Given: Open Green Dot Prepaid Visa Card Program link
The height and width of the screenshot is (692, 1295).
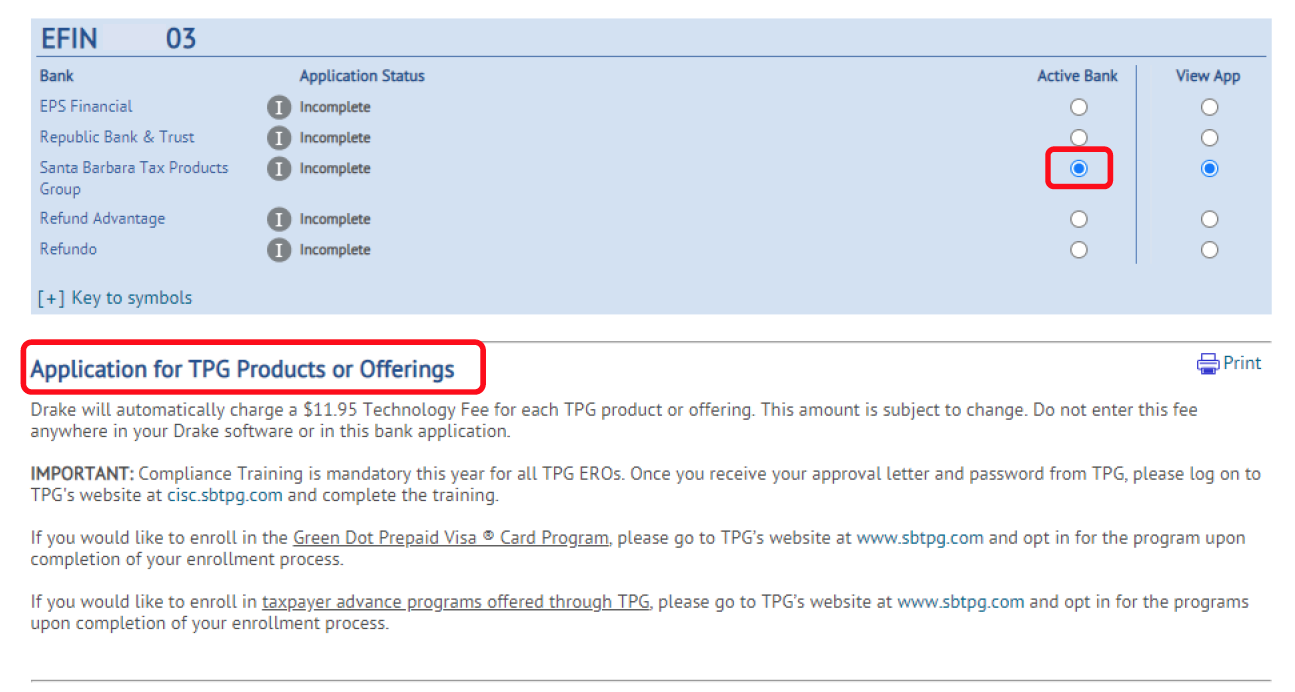Looking at the screenshot, I should [x=451, y=538].
